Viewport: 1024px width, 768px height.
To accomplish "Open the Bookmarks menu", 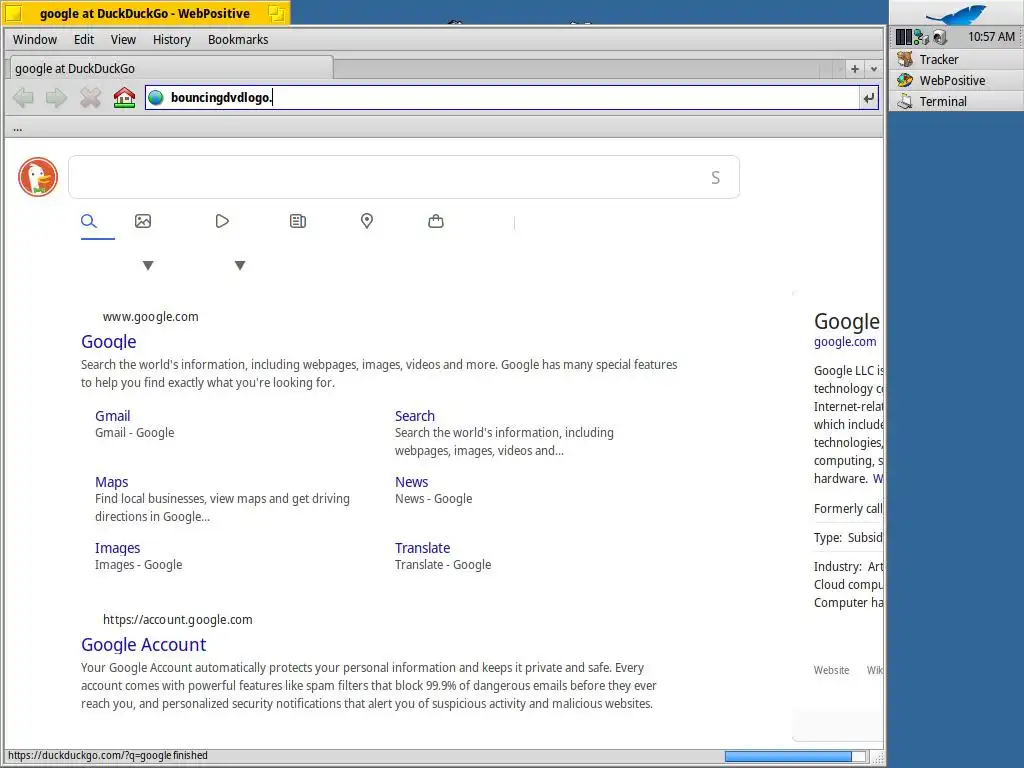I will [238, 40].
